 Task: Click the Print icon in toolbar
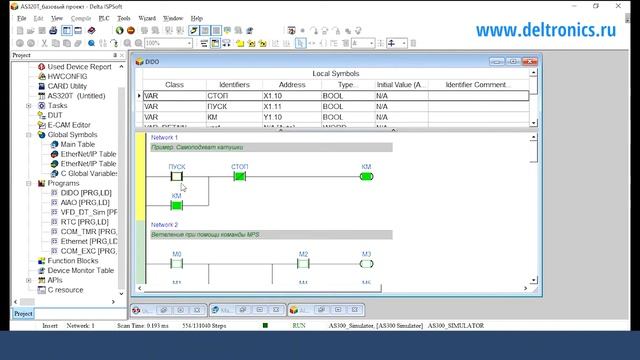click(x=53, y=31)
